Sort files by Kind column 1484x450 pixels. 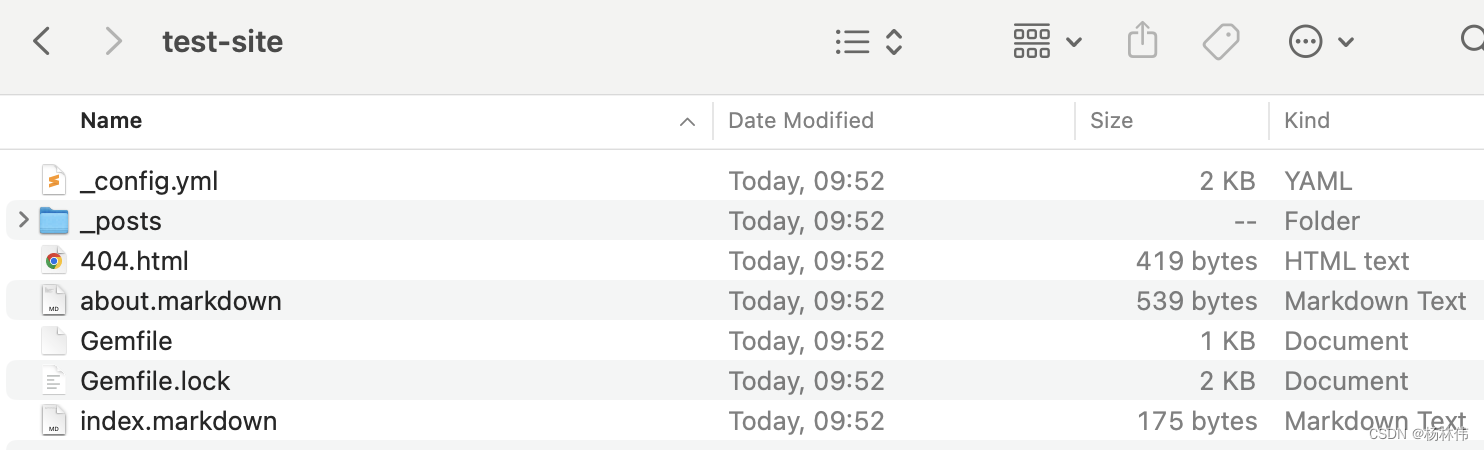point(1307,121)
